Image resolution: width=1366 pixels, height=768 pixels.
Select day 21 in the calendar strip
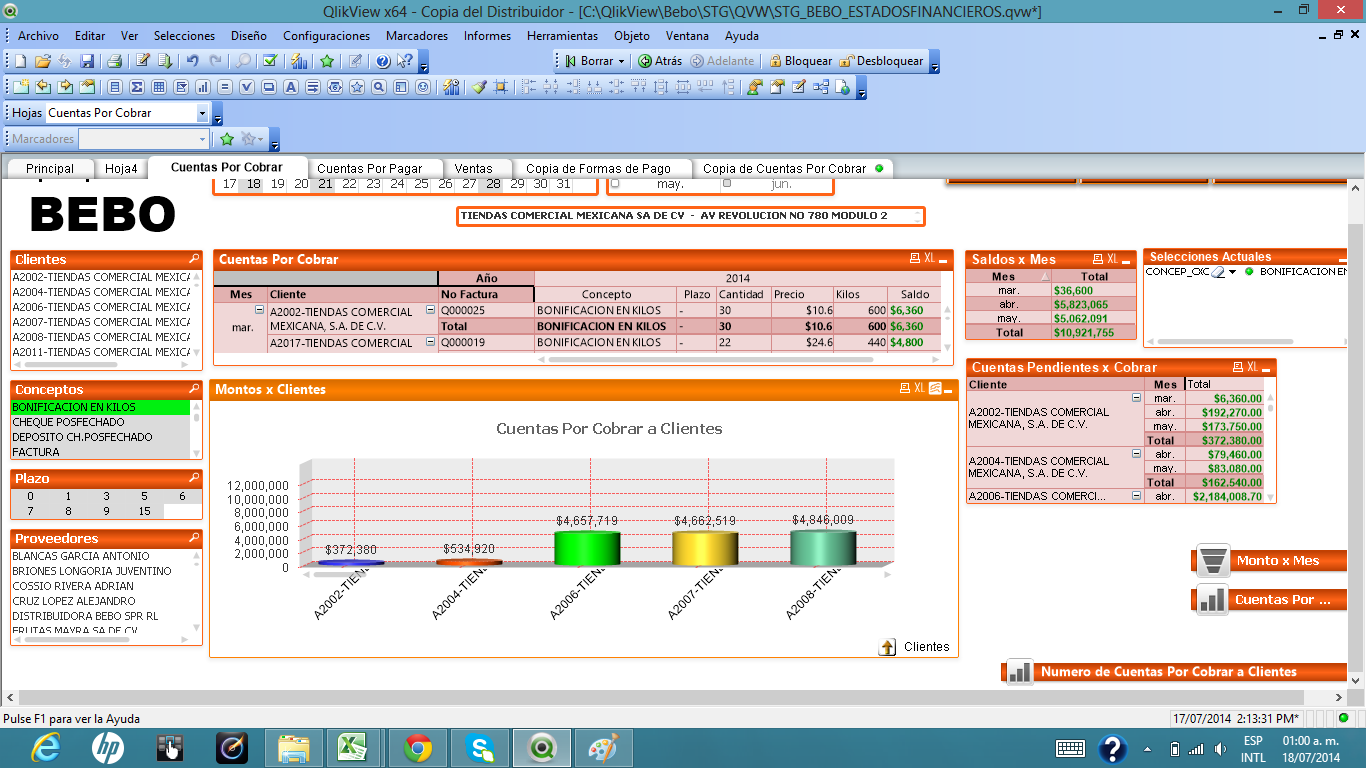[325, 184]
